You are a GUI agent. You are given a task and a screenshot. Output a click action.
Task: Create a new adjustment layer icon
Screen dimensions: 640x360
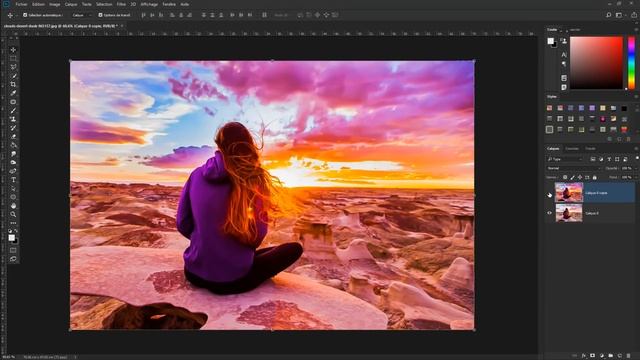coord(602,356)
